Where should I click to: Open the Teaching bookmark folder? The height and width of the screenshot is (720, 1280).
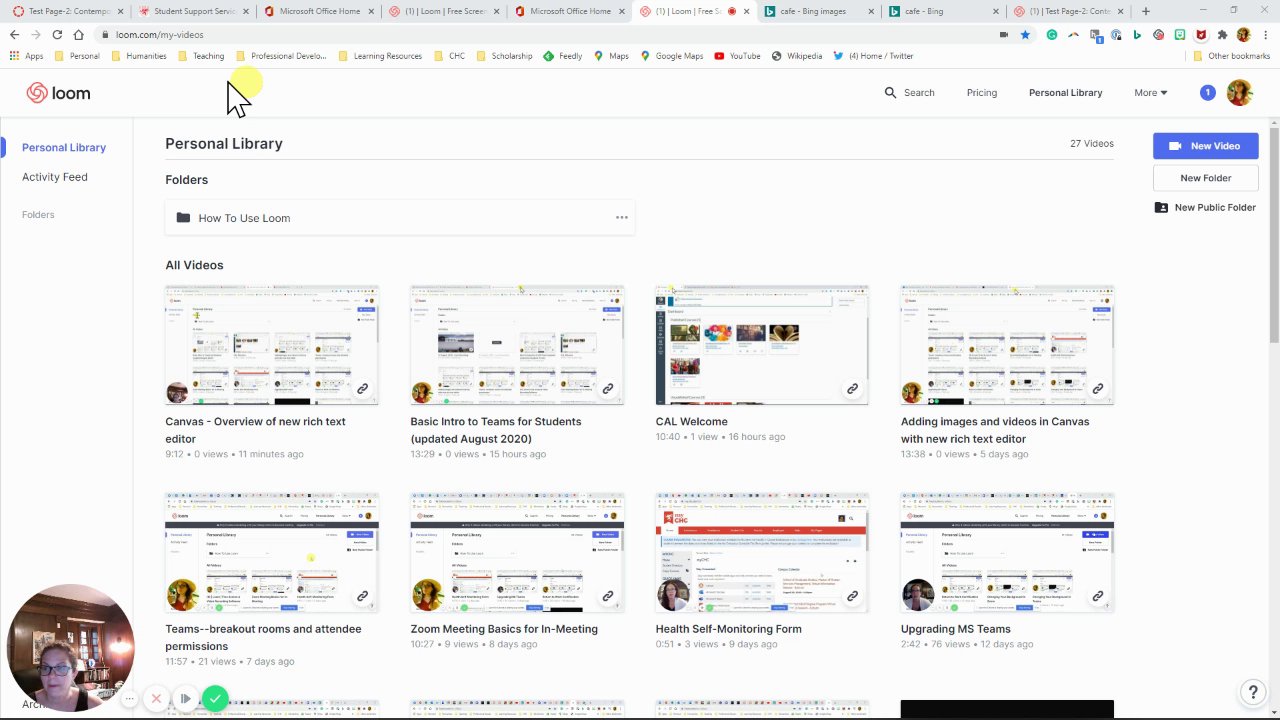[201, 56]
